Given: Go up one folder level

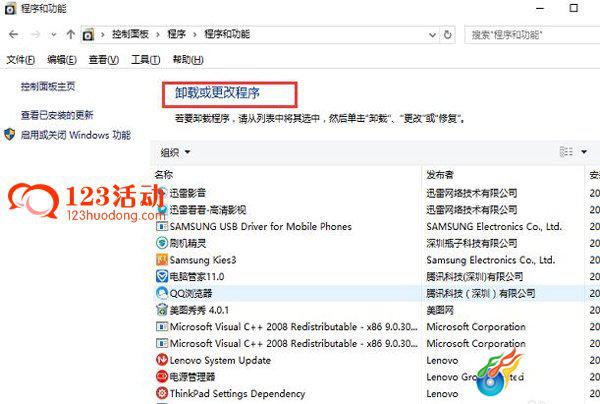Looking at the screenshot, I should click(70, 34).
